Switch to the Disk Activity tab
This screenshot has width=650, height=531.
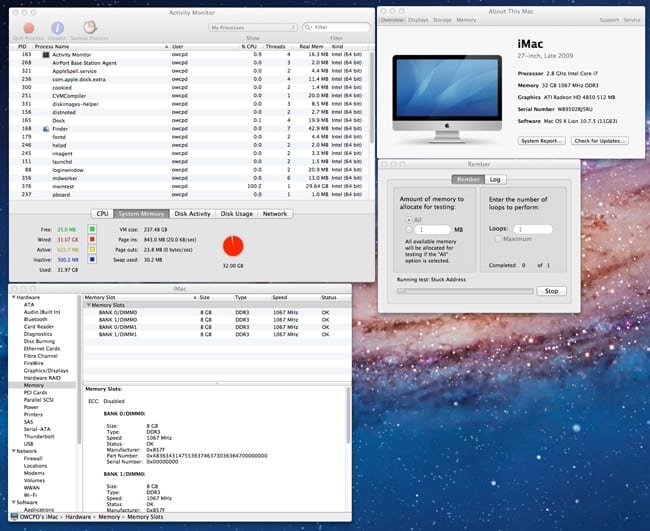pyautogui.click(x=192, y=213)
